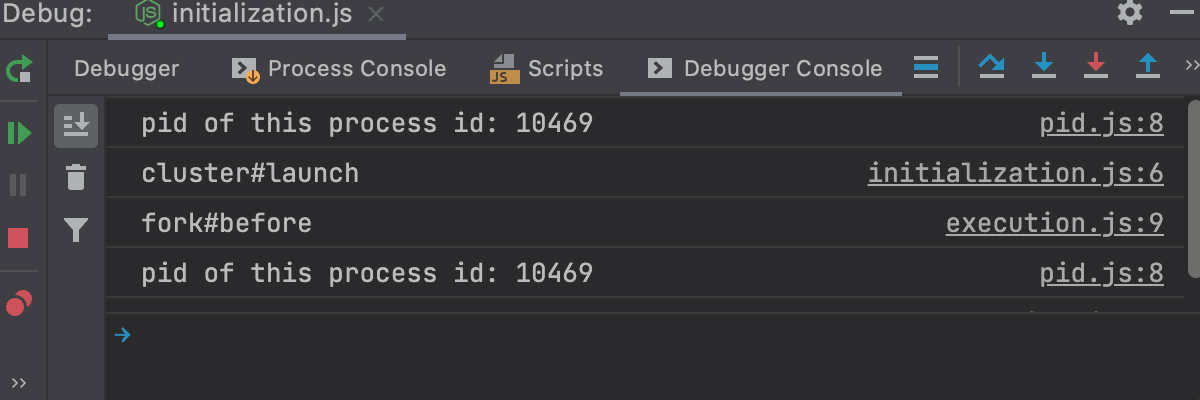
Task: Resume program execution
Action: (19, 133)
